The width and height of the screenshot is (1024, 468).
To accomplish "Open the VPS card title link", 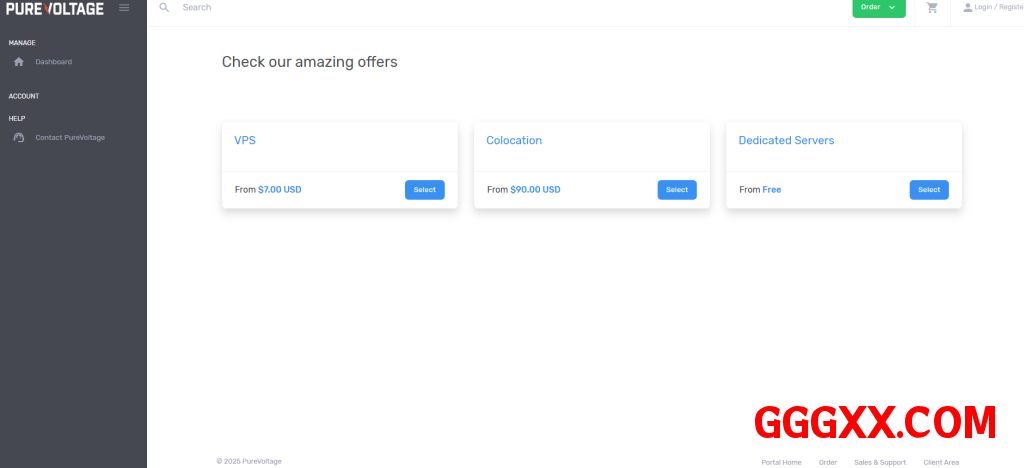I will (x=245, y=141).
